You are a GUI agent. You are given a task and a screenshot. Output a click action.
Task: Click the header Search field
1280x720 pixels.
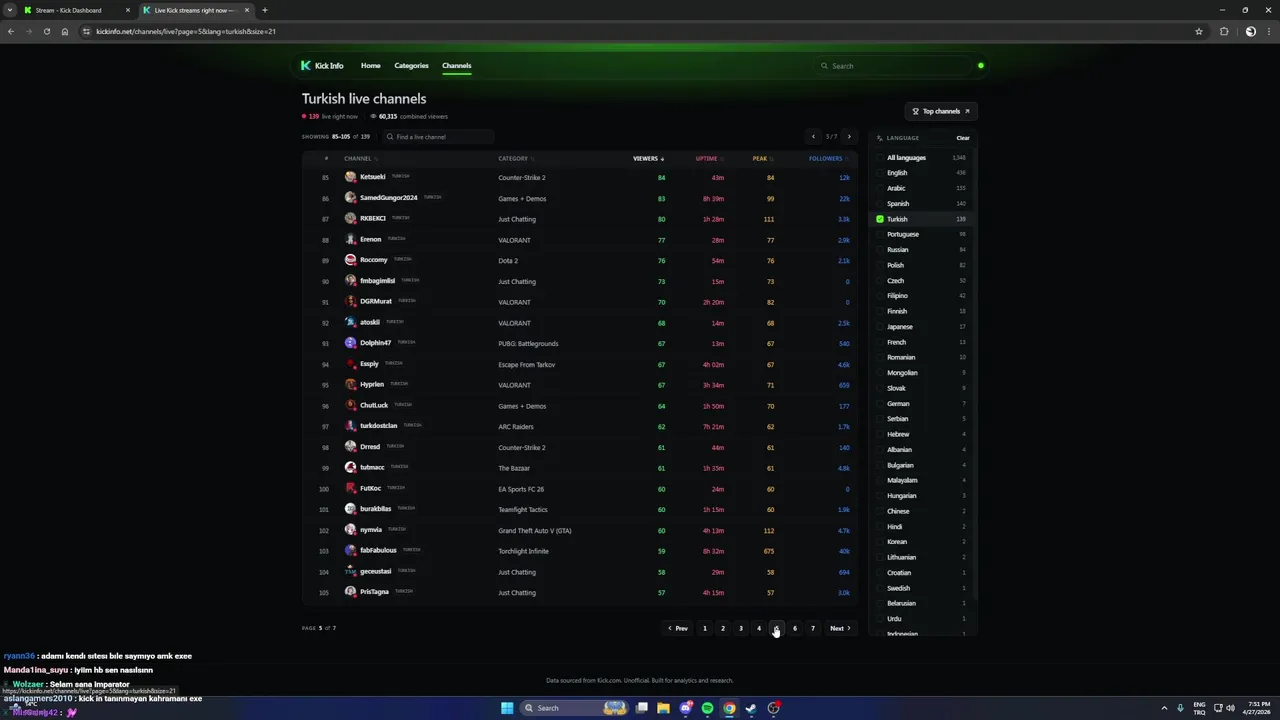point(893,66)
